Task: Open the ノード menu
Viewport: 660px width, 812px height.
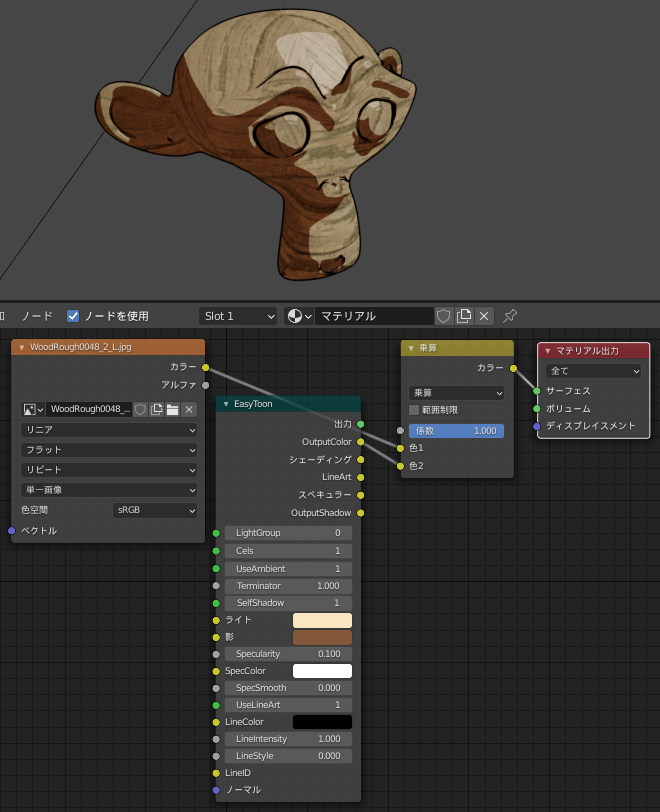Action: tap(37, 316)
